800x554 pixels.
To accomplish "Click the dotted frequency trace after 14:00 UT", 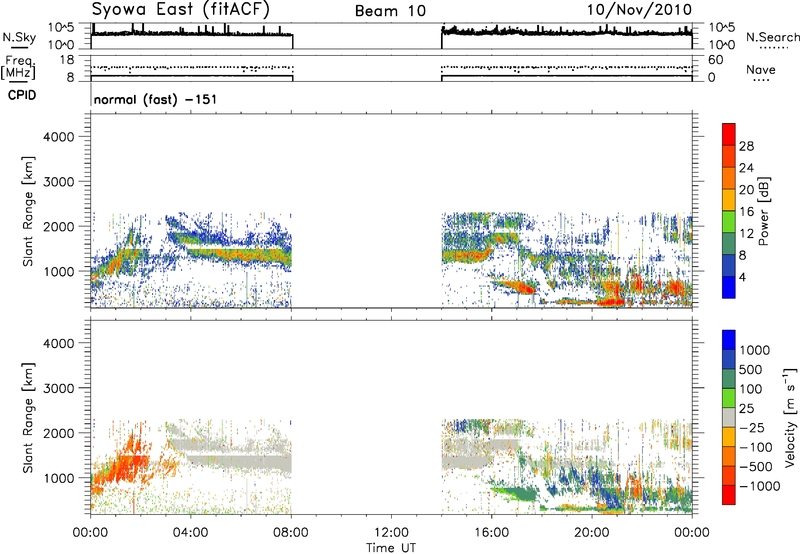I will (566, 67).
